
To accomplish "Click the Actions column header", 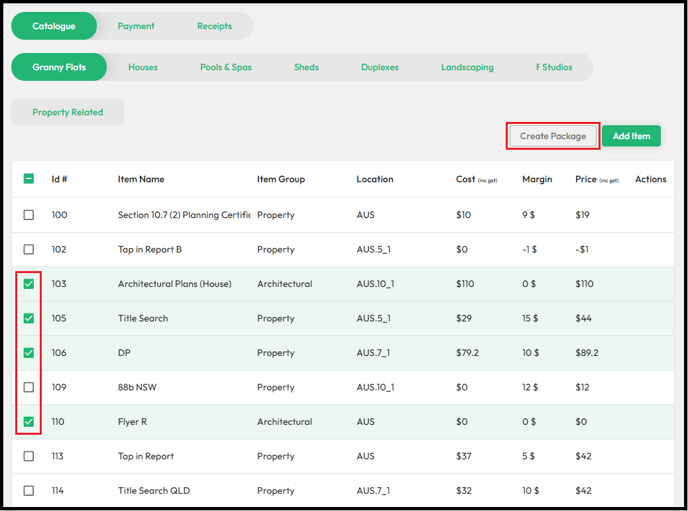I will pos(651,179).
